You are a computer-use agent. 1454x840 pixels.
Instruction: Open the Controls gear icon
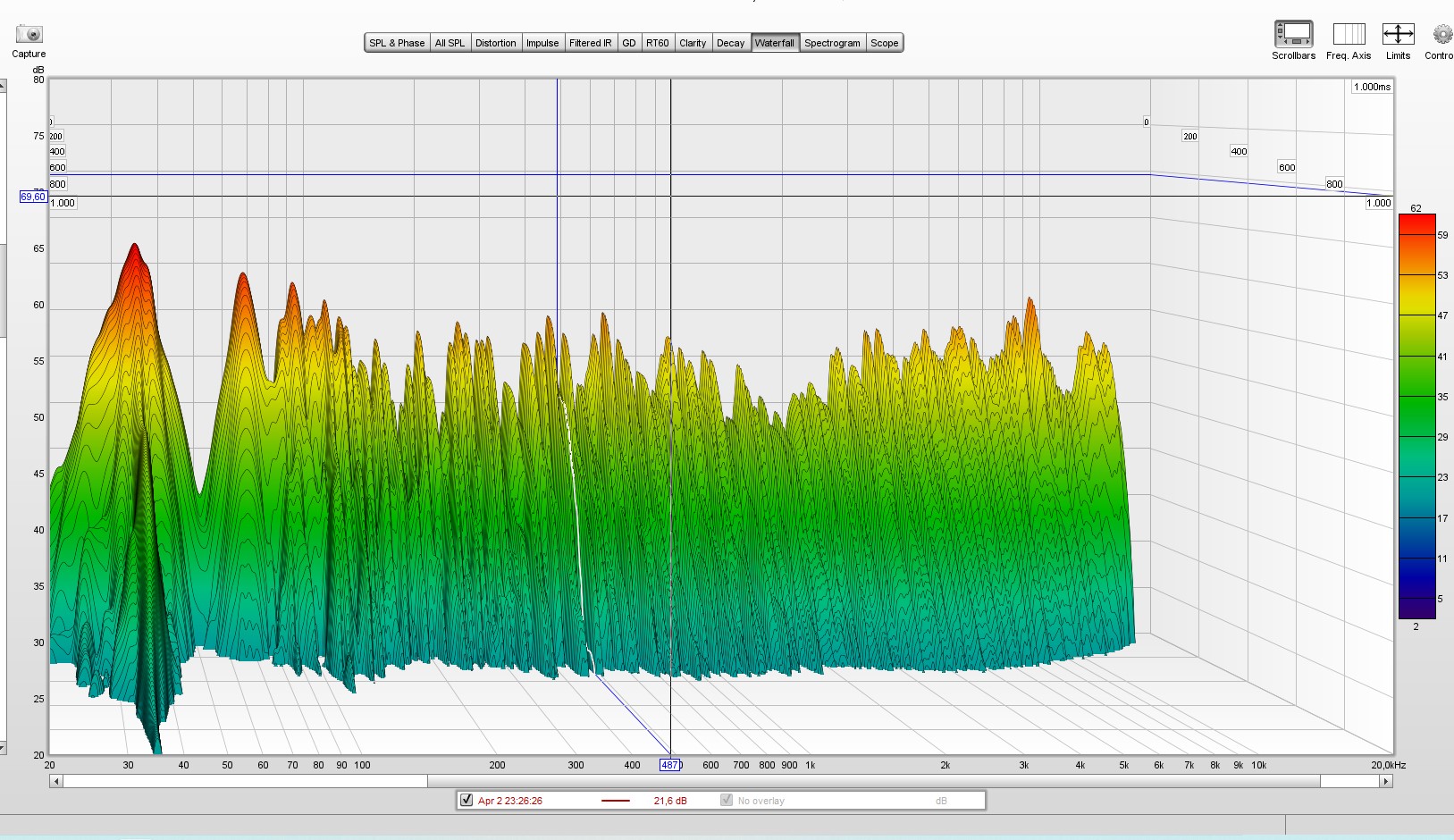pos(1441,34)
